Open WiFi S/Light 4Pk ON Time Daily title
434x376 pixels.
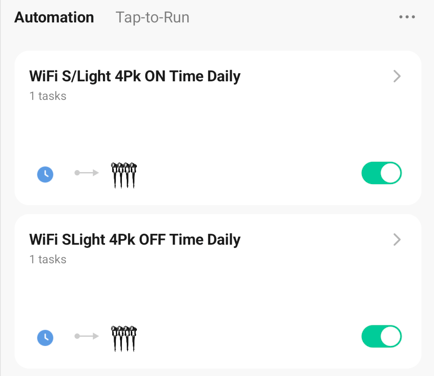click(135, 77)
